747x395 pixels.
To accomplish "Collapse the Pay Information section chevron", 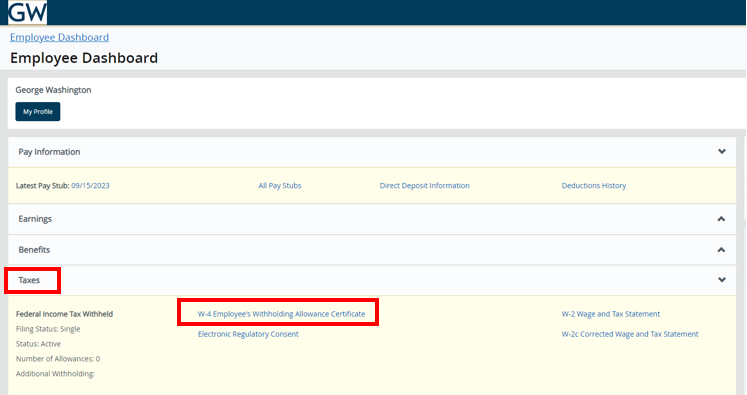I will 722,152.
